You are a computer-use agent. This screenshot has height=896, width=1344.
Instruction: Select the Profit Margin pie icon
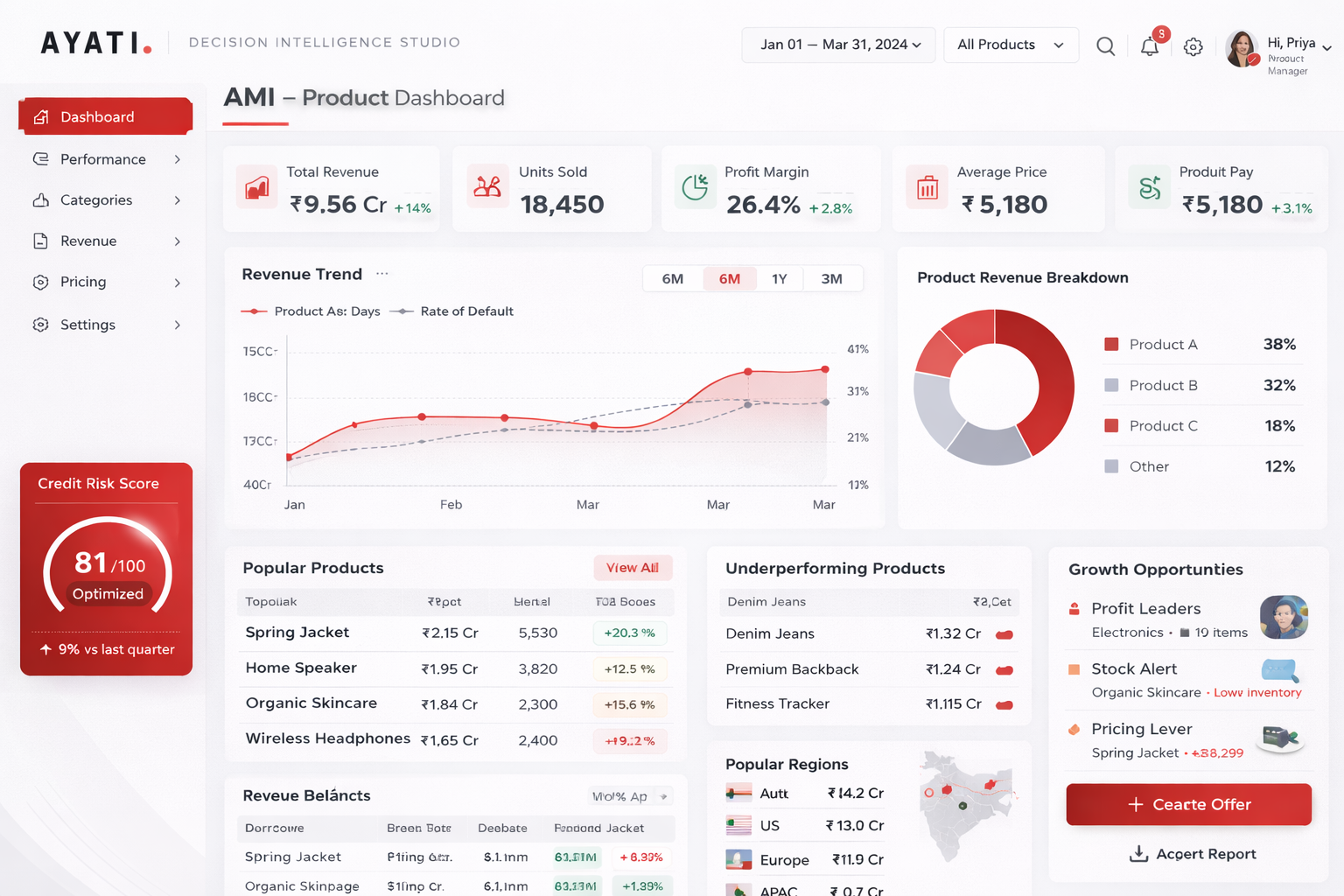694,186
